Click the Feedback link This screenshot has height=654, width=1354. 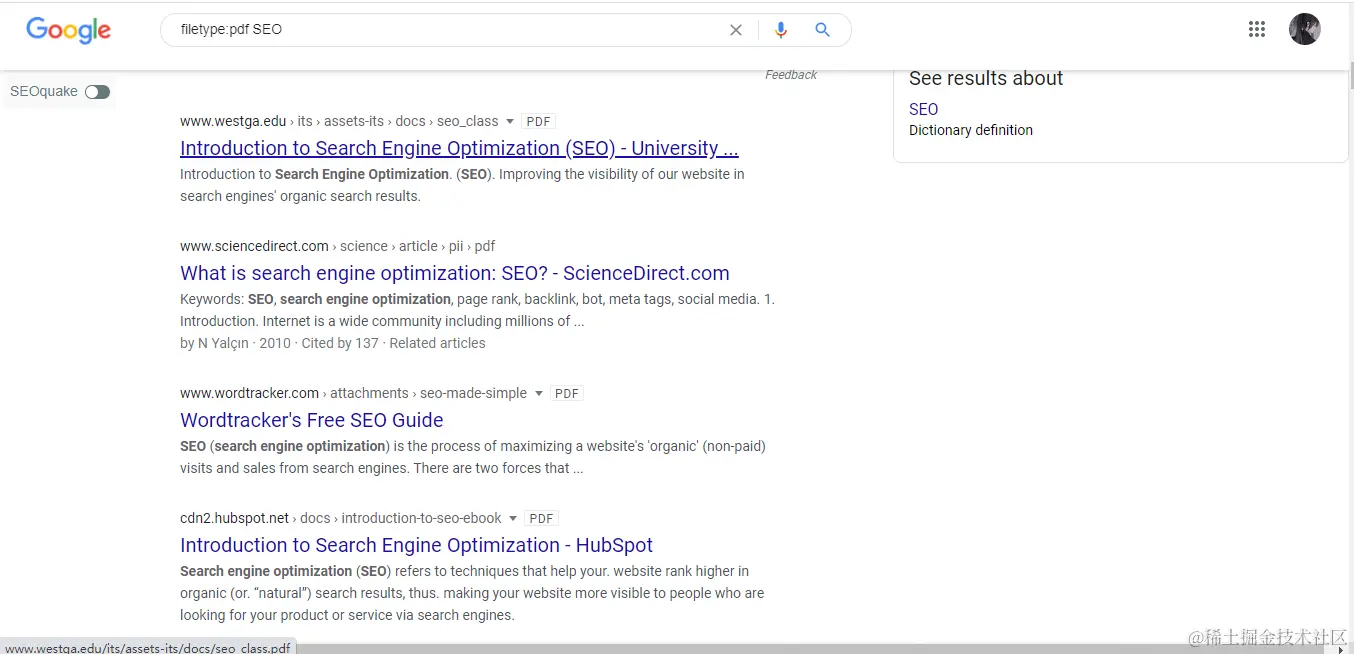pos(791,75)
